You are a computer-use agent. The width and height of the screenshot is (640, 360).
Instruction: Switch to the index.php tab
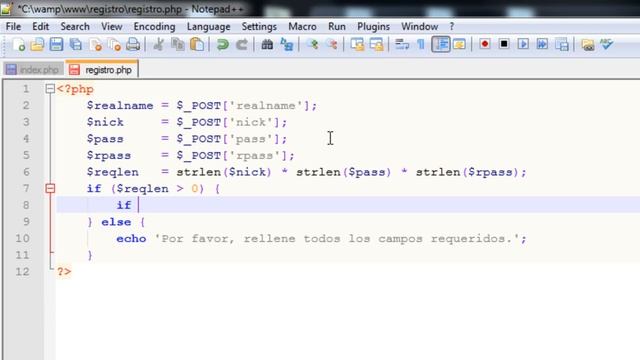[x=33, y=70]
